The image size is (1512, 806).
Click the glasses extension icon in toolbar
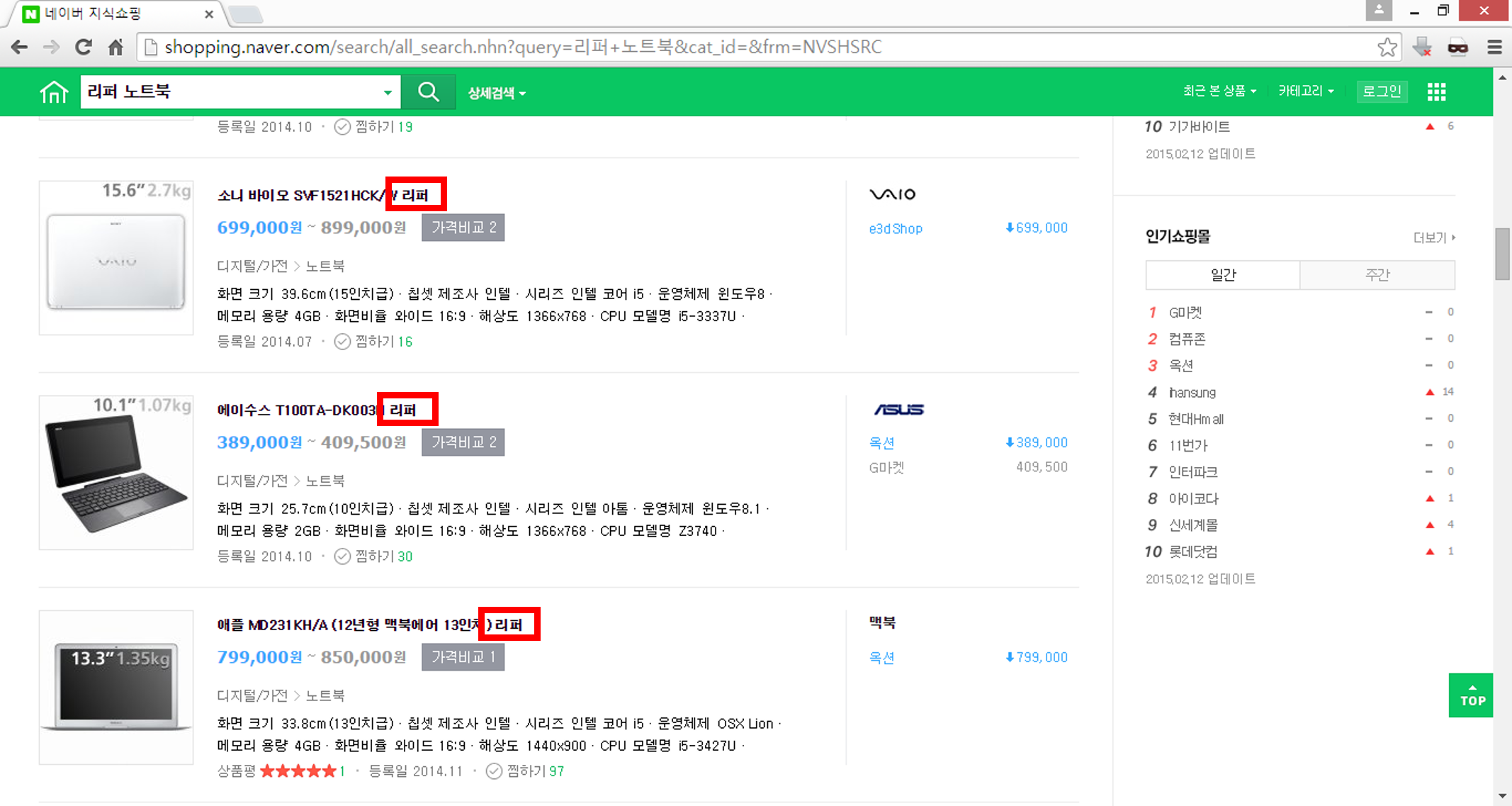1457,47
